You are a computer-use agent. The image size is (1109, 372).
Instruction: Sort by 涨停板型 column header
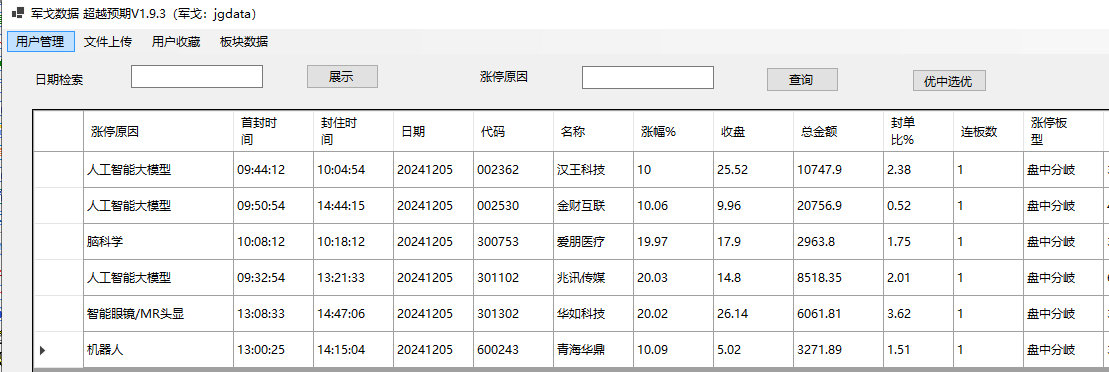coord(1063,131)
